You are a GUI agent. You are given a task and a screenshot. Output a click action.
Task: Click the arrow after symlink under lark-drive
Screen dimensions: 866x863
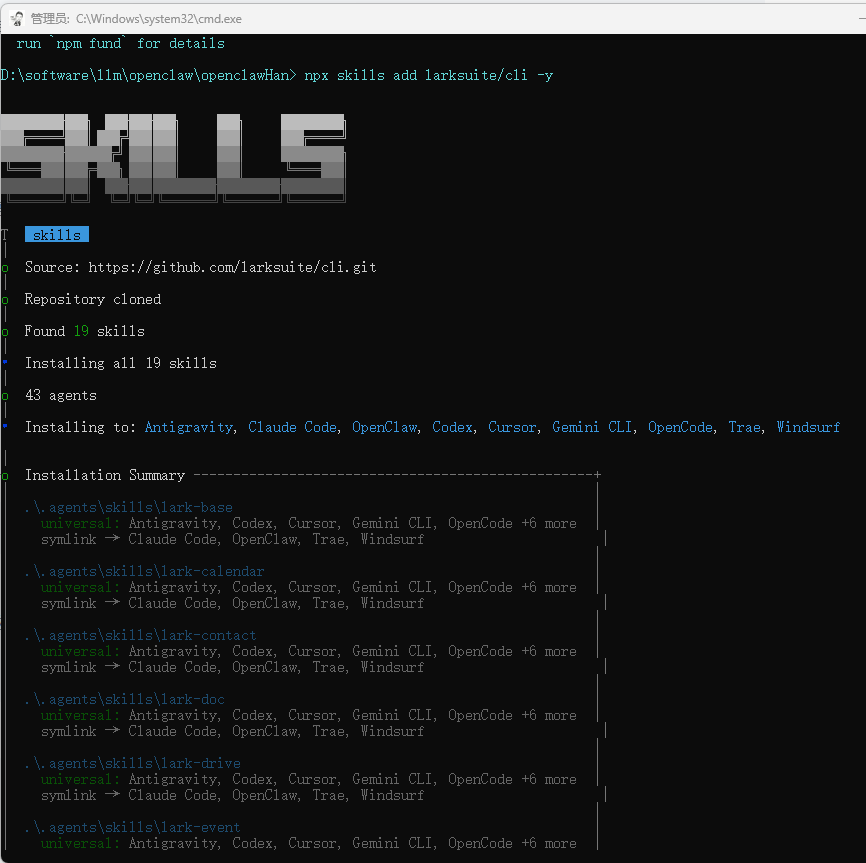[x=112, y=795]
